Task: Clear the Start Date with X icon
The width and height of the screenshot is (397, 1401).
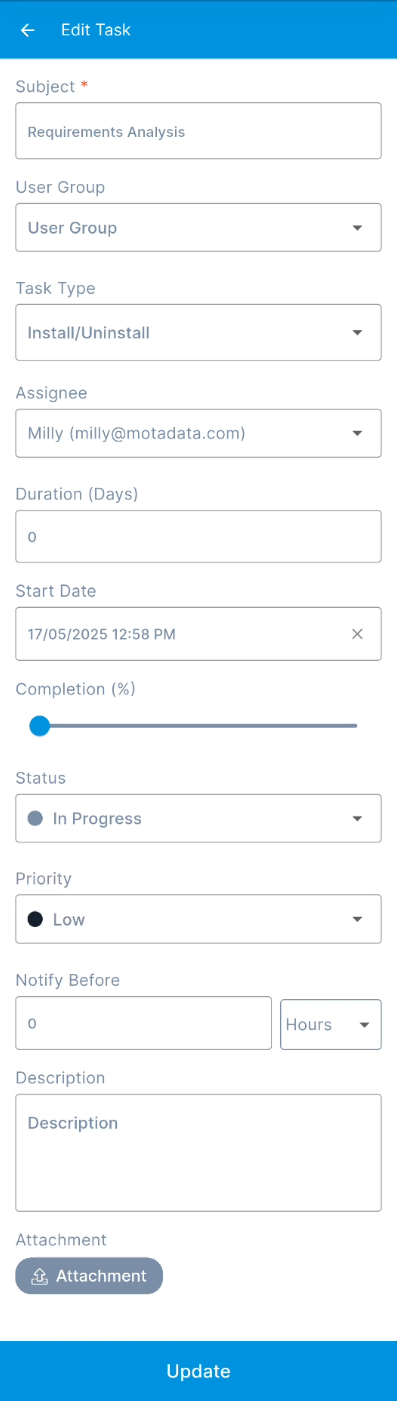Action: 357,634
